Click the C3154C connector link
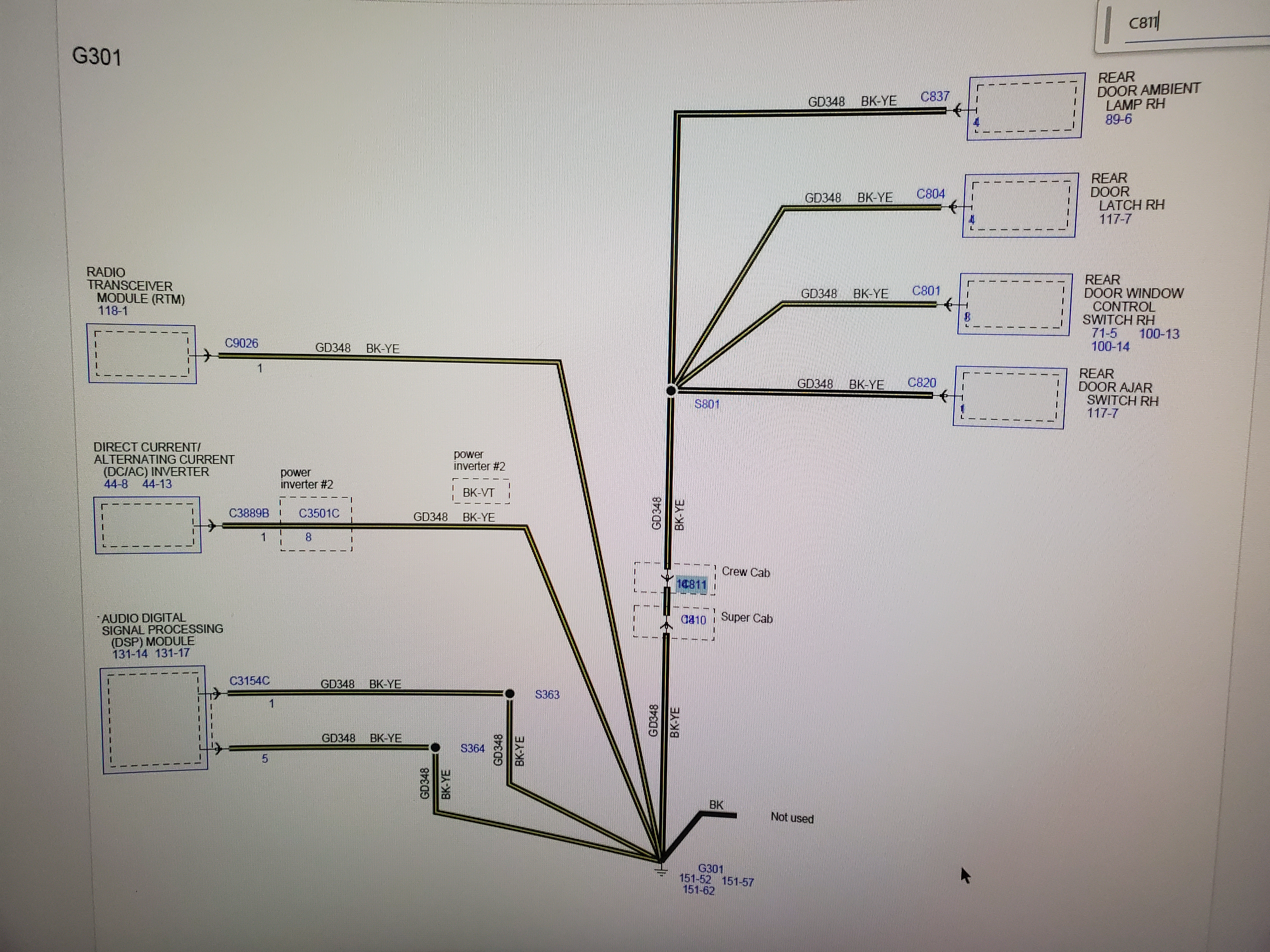 pyautogui.click(x=249, y=681)
